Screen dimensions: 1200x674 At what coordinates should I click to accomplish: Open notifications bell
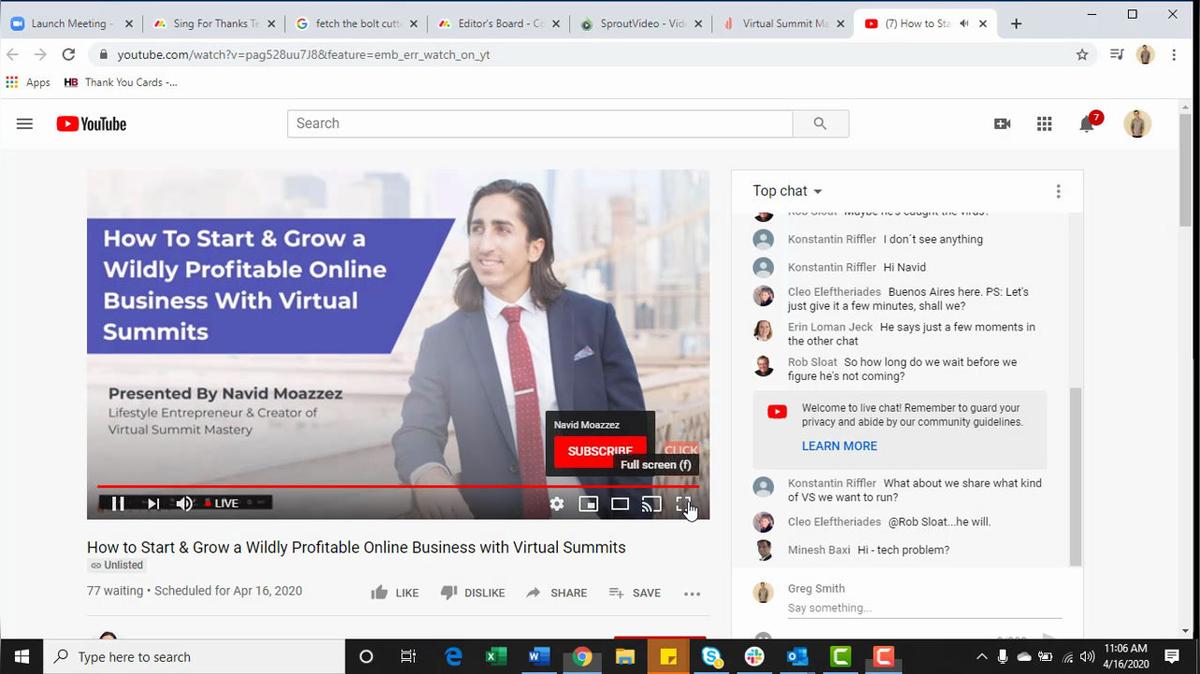1086,124
